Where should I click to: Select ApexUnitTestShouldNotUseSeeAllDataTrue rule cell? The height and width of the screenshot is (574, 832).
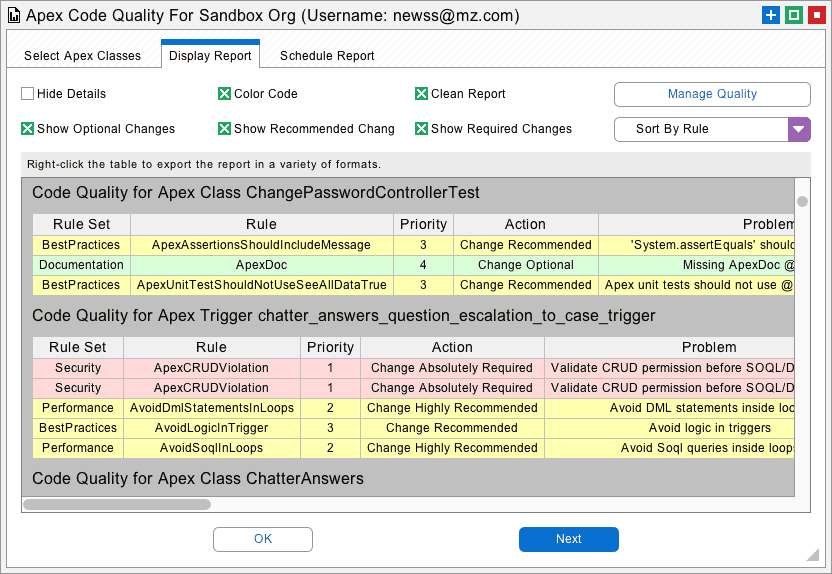262,285
